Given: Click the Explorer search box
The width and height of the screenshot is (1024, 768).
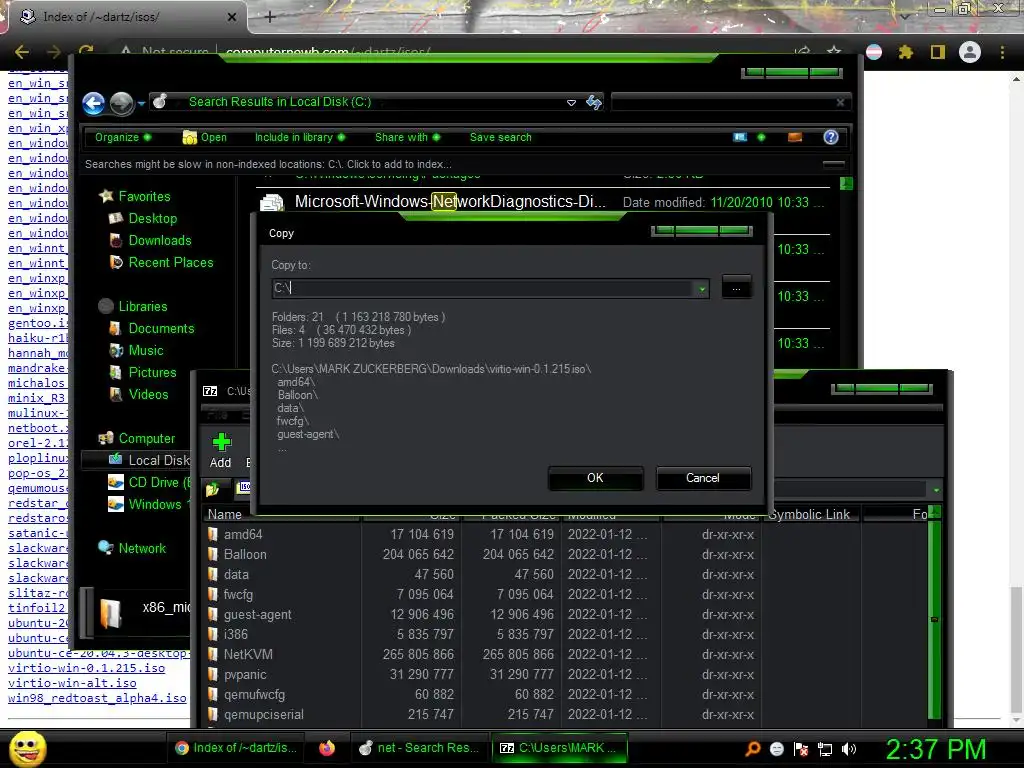Looking at the screenshot, I should pos(731,103).
